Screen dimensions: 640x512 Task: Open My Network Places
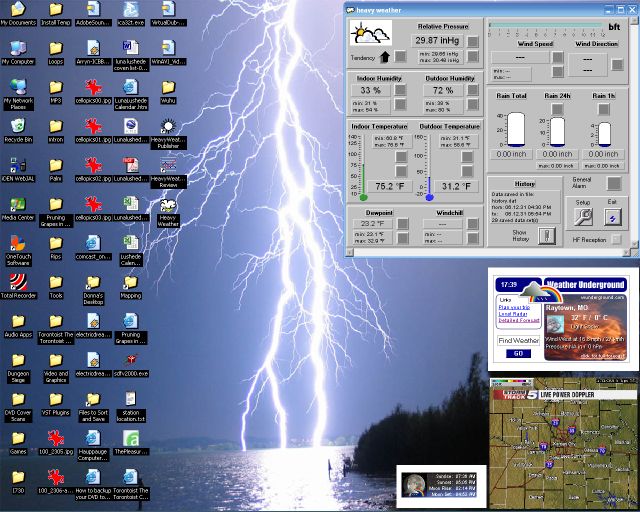(18, 94)
